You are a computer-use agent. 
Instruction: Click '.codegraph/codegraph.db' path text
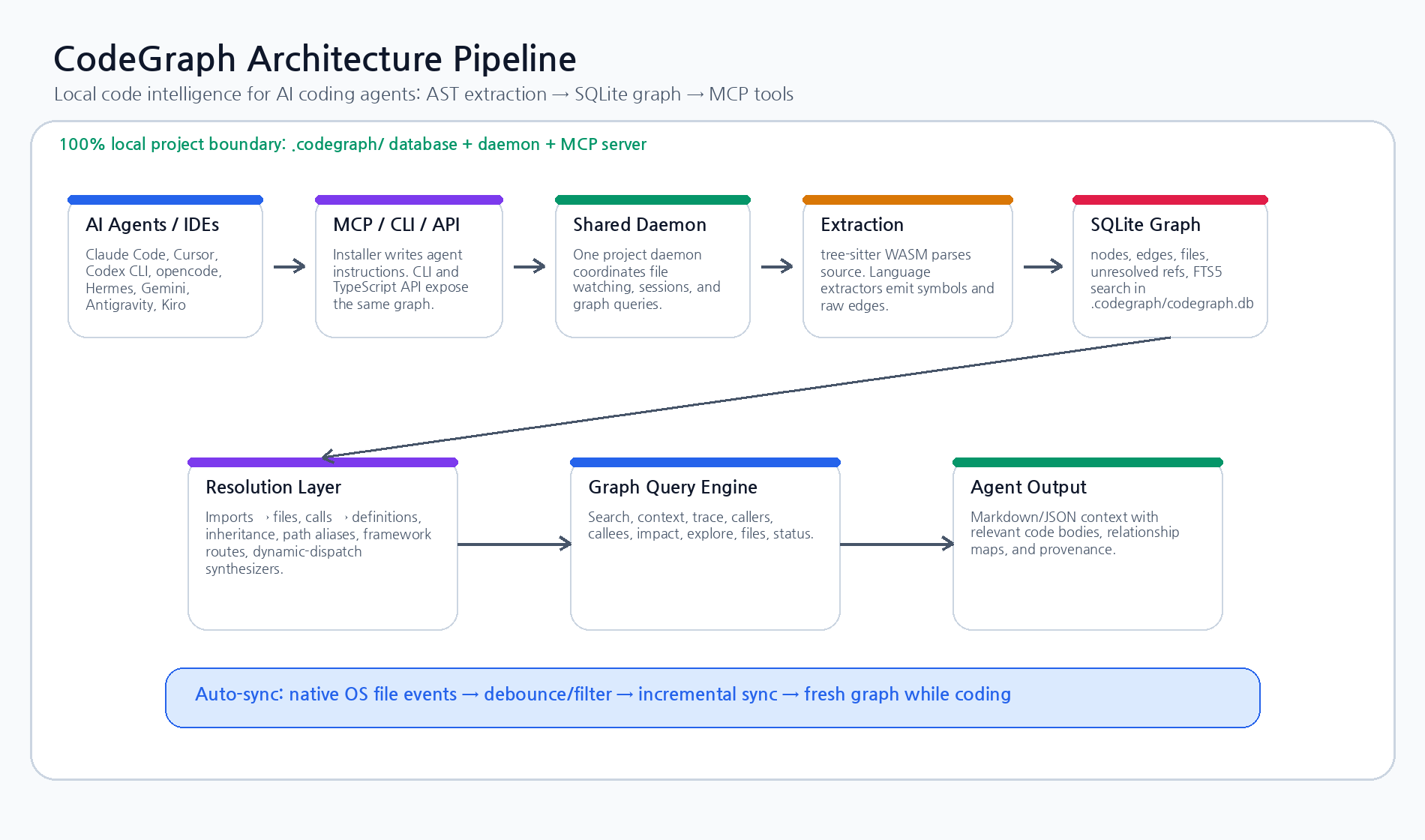[x=1172, y=304]
